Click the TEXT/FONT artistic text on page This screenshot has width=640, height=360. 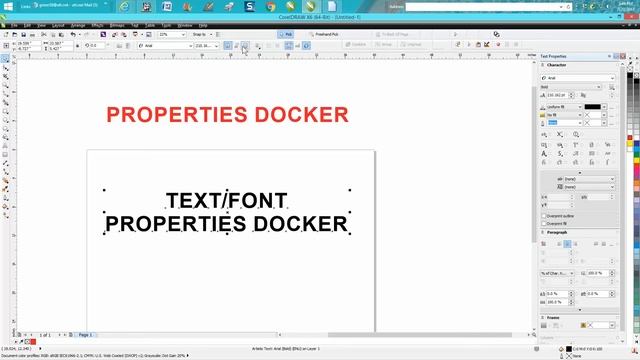click(227, 201)
